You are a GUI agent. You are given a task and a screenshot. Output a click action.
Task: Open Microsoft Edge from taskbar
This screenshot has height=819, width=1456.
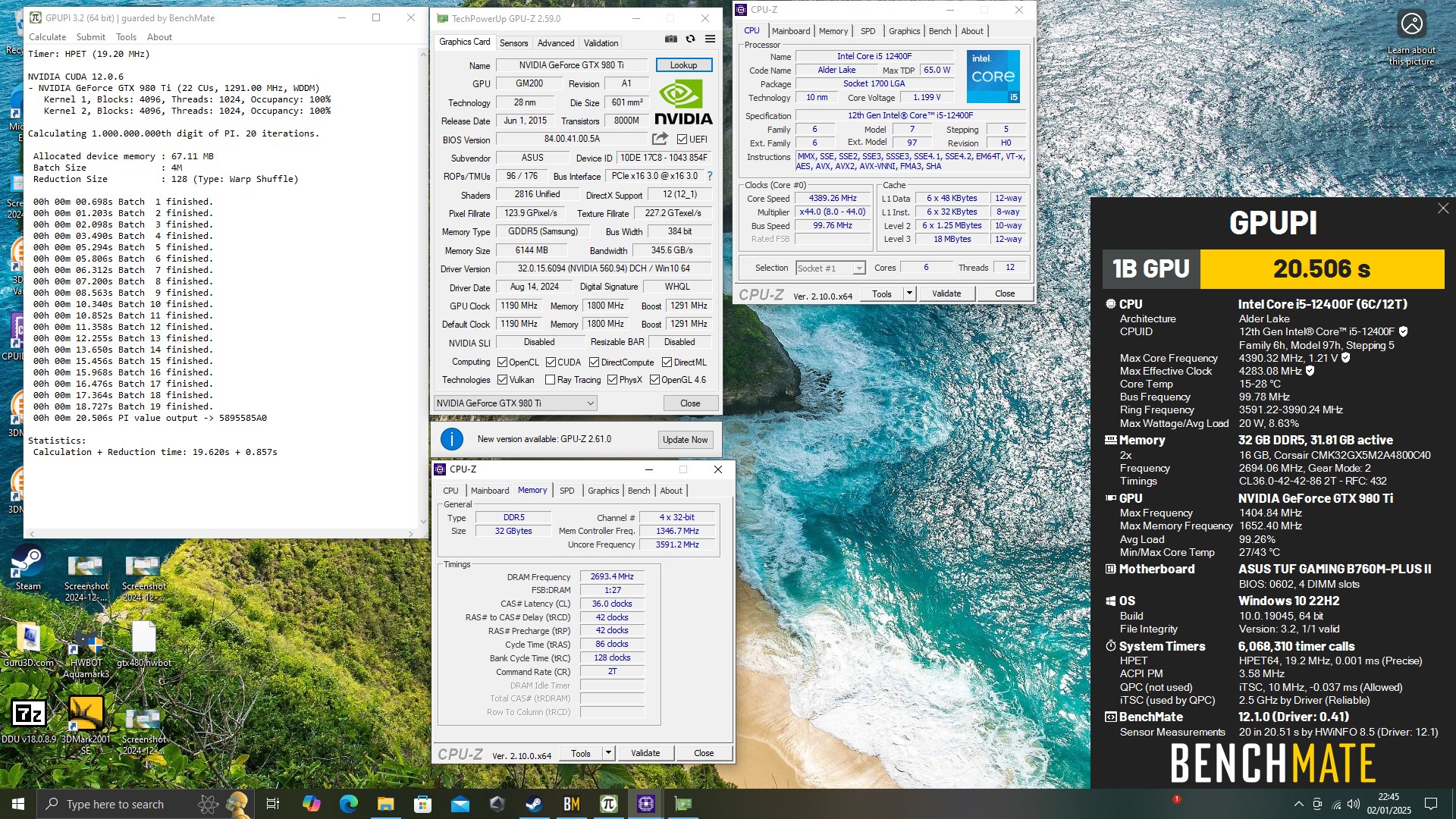tap(348, 804)
